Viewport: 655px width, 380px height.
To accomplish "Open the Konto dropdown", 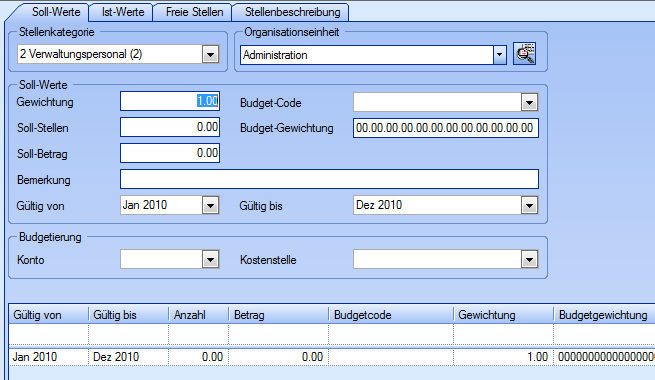I will pyautogui.click(x=211, y=259).
